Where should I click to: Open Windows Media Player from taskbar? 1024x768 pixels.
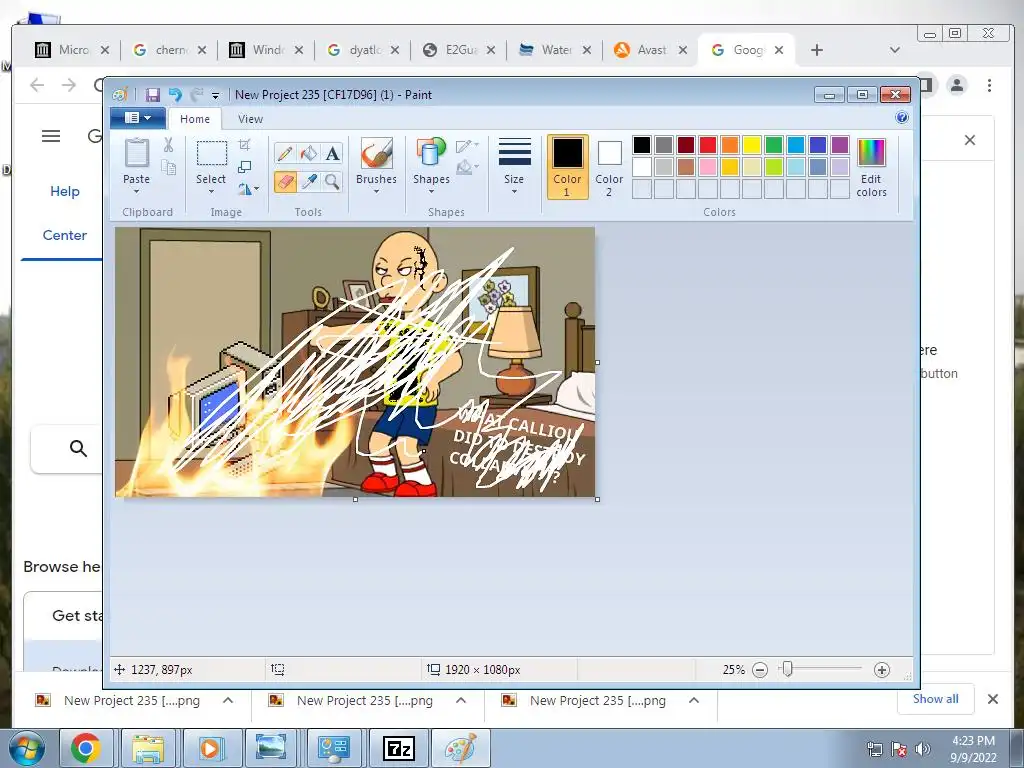(210, 748)
